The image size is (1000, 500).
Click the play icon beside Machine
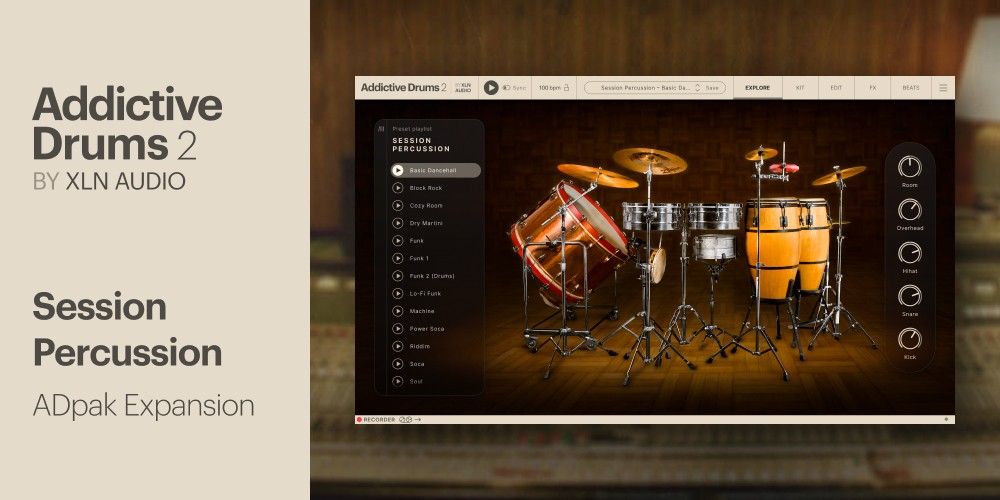(x=397, y=311)
